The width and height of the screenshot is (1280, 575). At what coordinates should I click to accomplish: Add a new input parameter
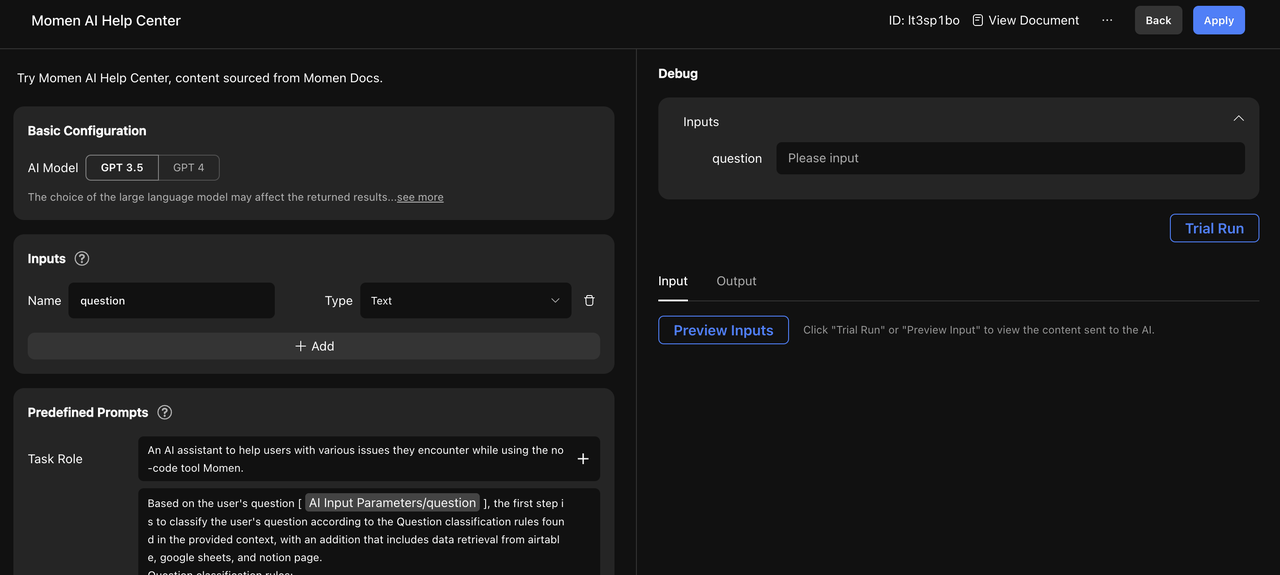tap(314, 346)
